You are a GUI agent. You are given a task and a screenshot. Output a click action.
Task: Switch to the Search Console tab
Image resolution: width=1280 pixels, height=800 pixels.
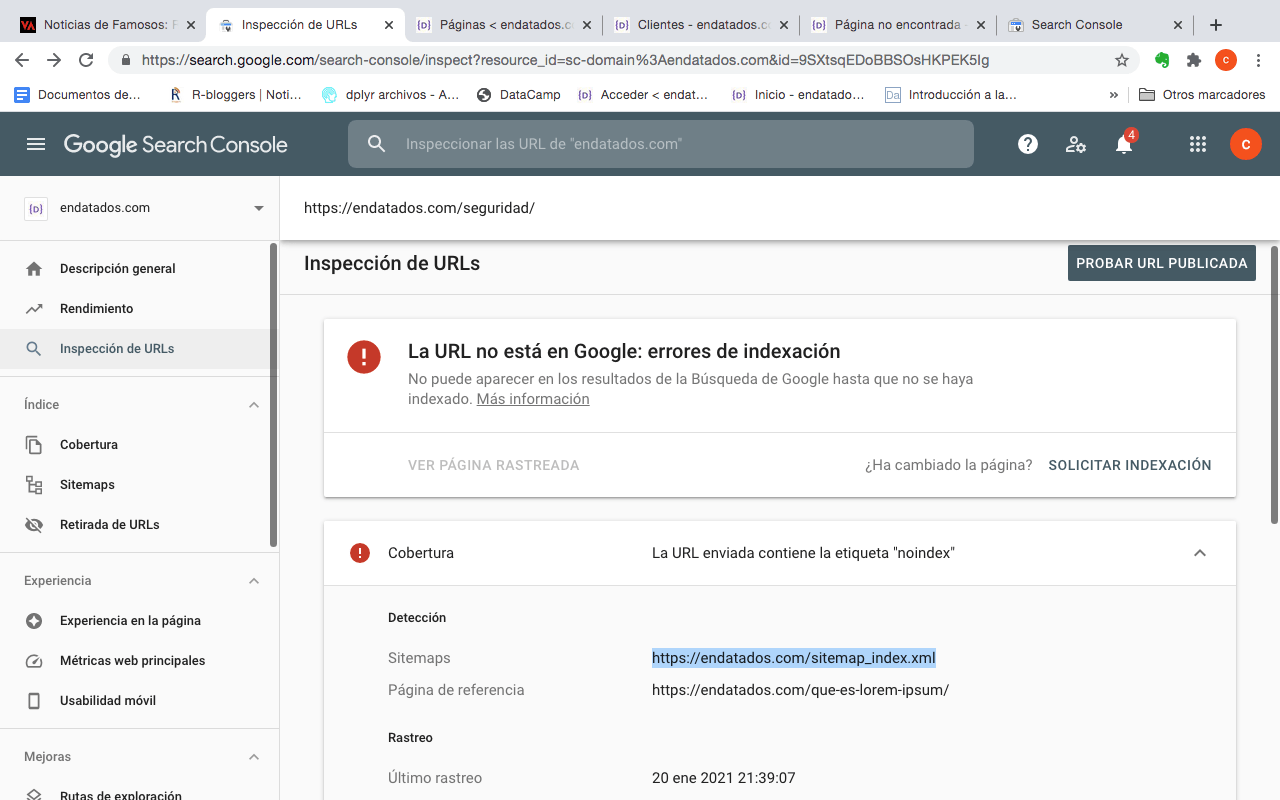[x=1097, y=25]
